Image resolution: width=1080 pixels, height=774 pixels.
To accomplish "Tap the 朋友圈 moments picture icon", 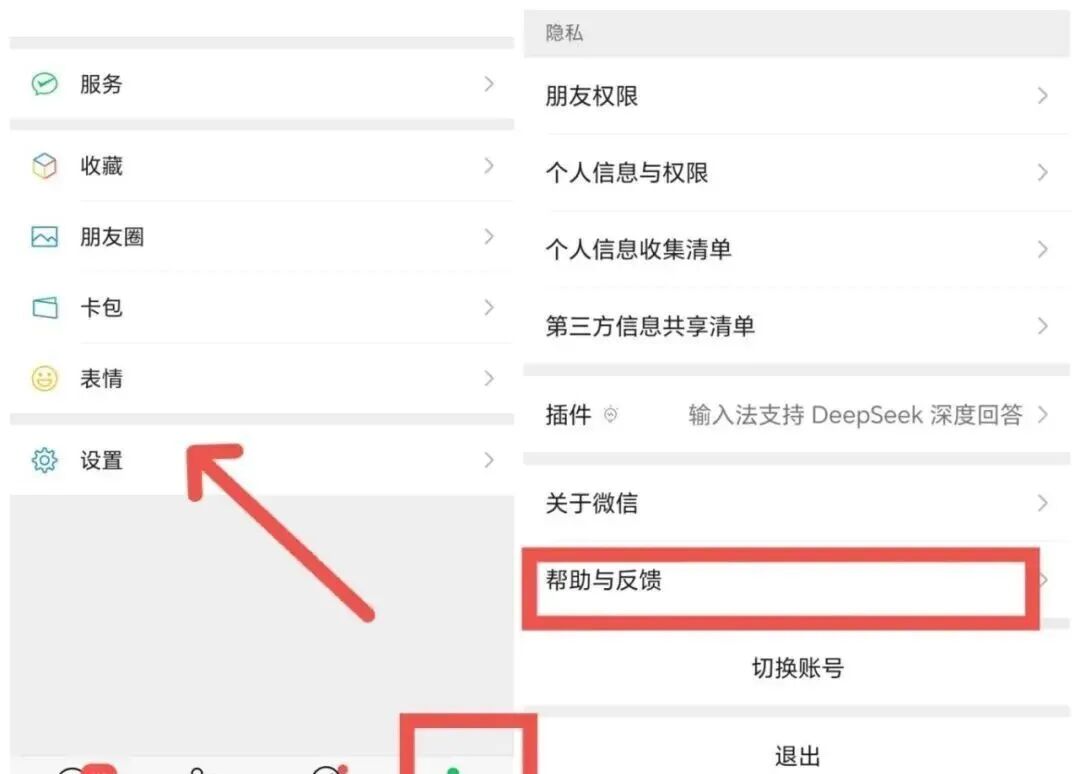I will pyautogui.click(x=45, y=237).
